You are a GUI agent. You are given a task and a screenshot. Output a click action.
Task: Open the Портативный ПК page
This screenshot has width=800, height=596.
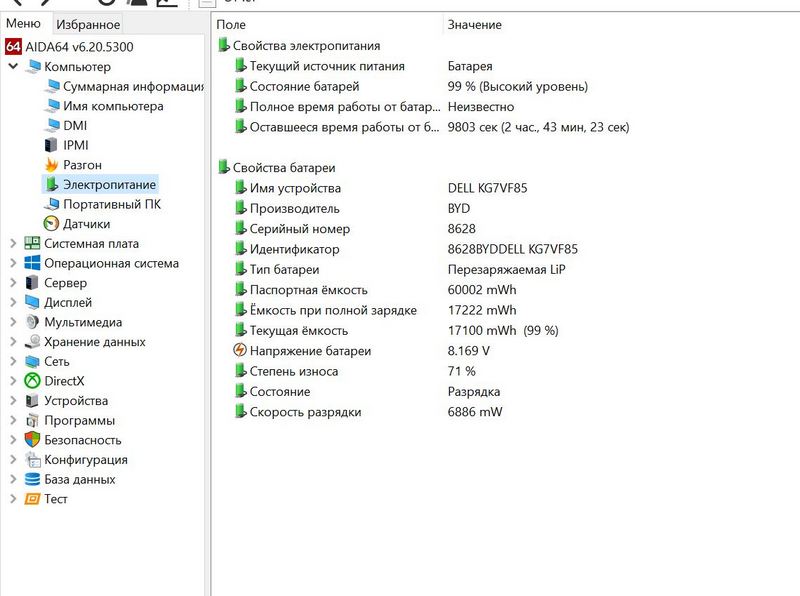pyautogui.click(x=111, y=204)
